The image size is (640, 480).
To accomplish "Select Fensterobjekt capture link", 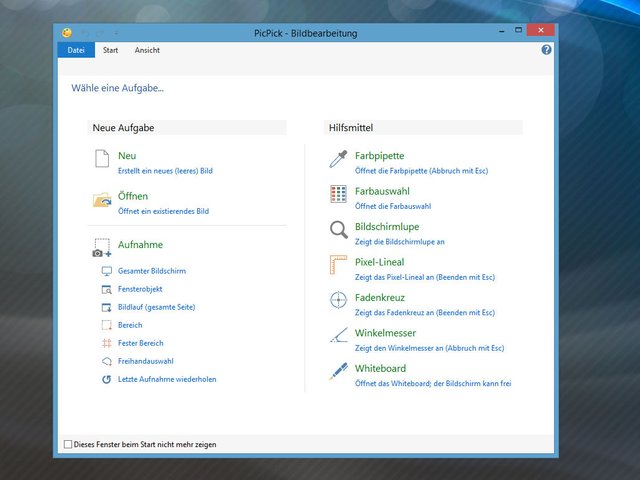I will tap(140, 289).
